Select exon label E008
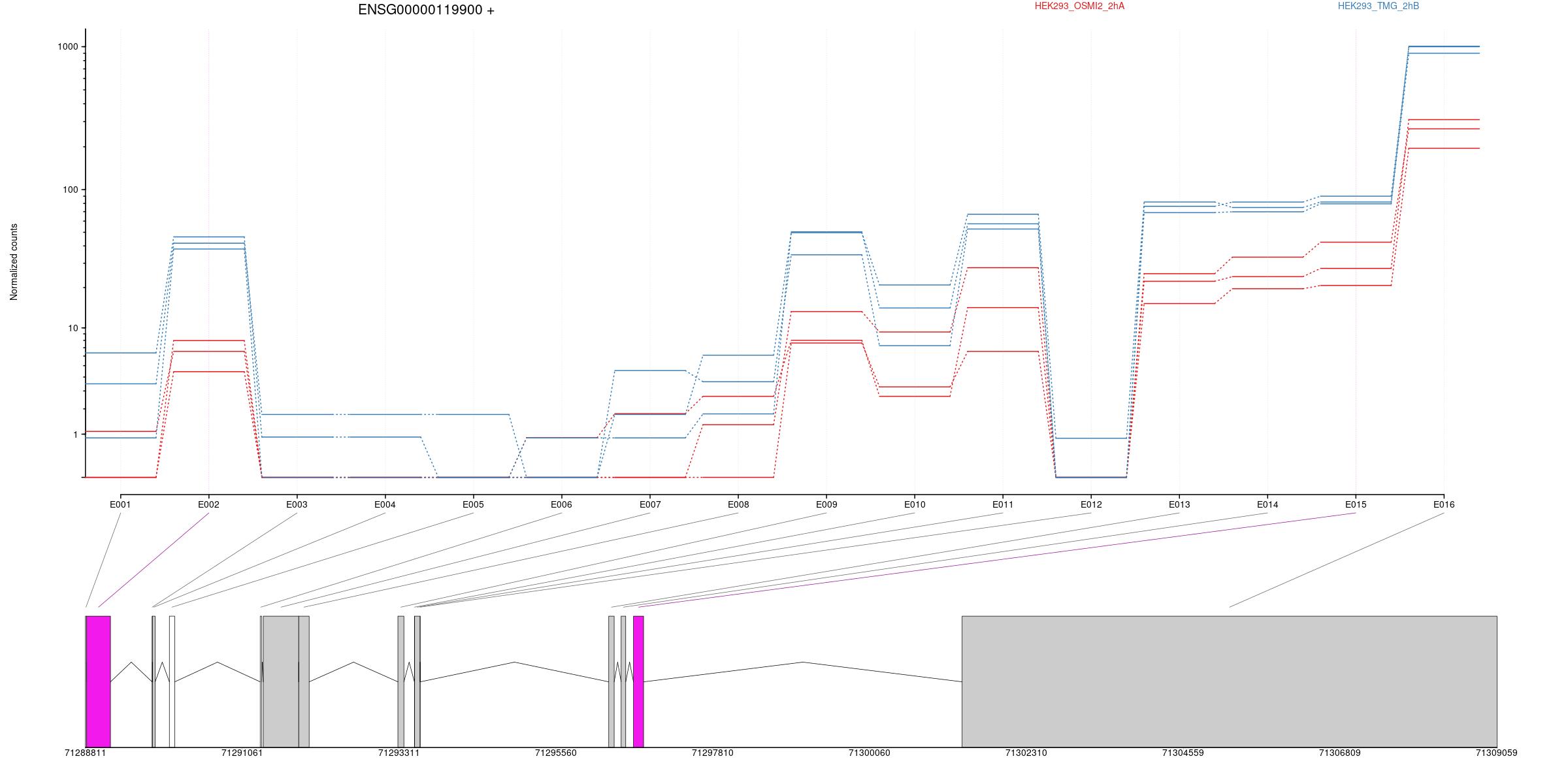Image resolution: width=1568 pixels, height=784 pixels. tap(738, 504)
